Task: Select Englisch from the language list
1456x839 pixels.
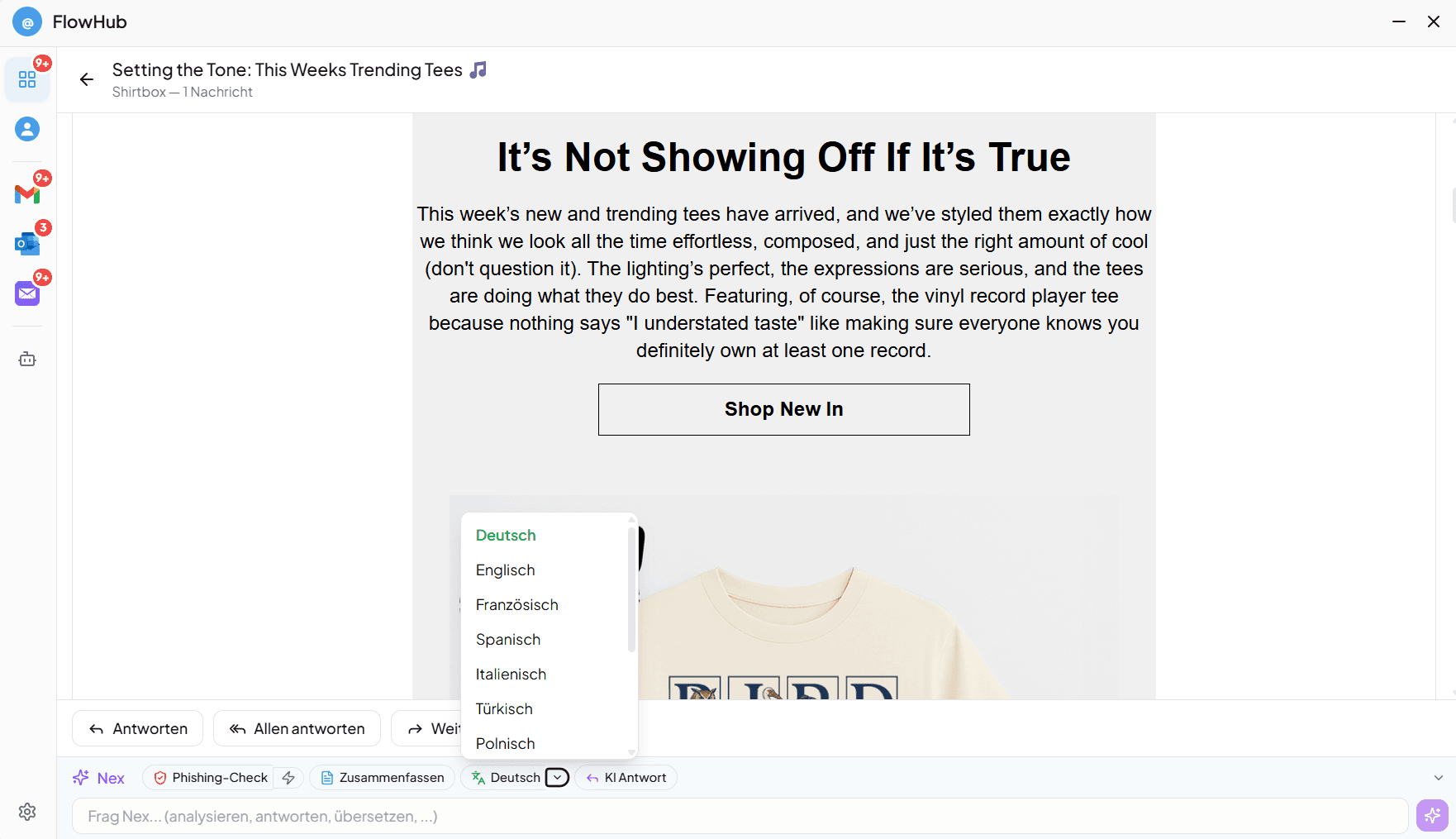Action: point(506,570)
